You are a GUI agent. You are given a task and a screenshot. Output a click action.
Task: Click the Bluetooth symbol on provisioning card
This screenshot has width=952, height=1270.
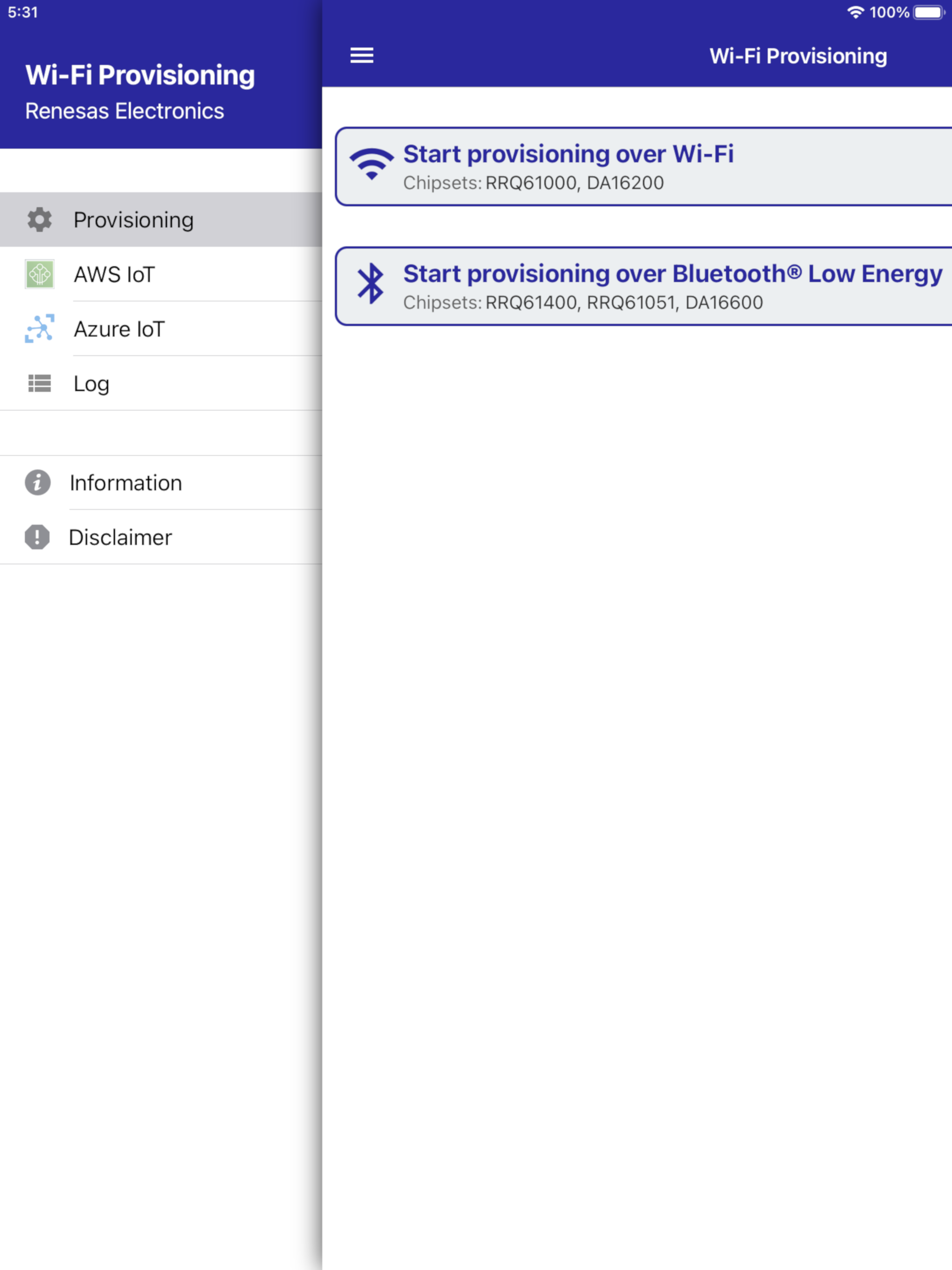click(371, 284)
